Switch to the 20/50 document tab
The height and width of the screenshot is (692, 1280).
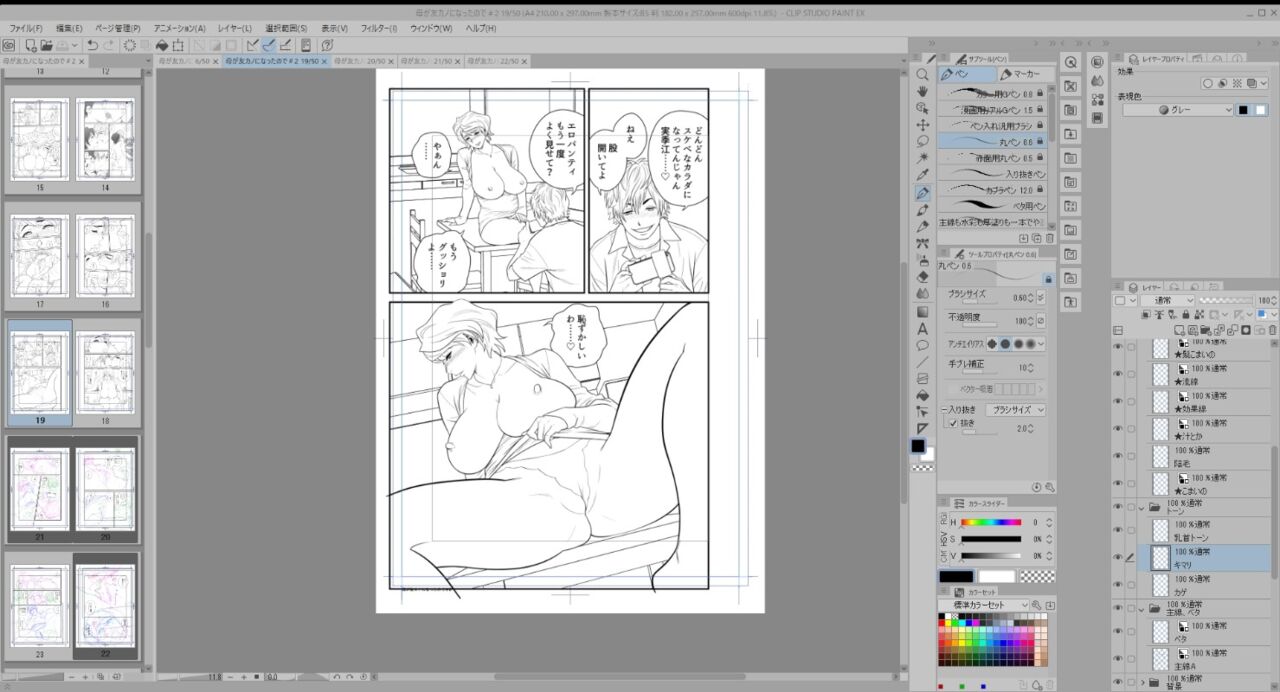click(362, 61)
